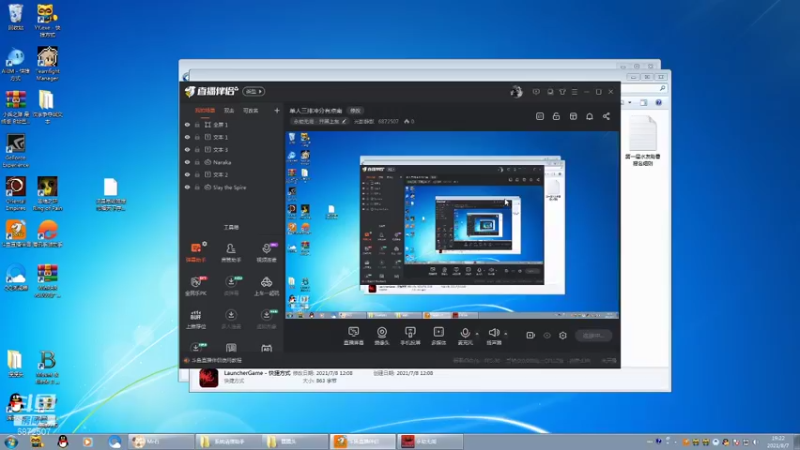The width and height of the screenshot is (800, 450).
Task: Open the skin shirt icon in the title bar
Action: (x=562, y=92)
